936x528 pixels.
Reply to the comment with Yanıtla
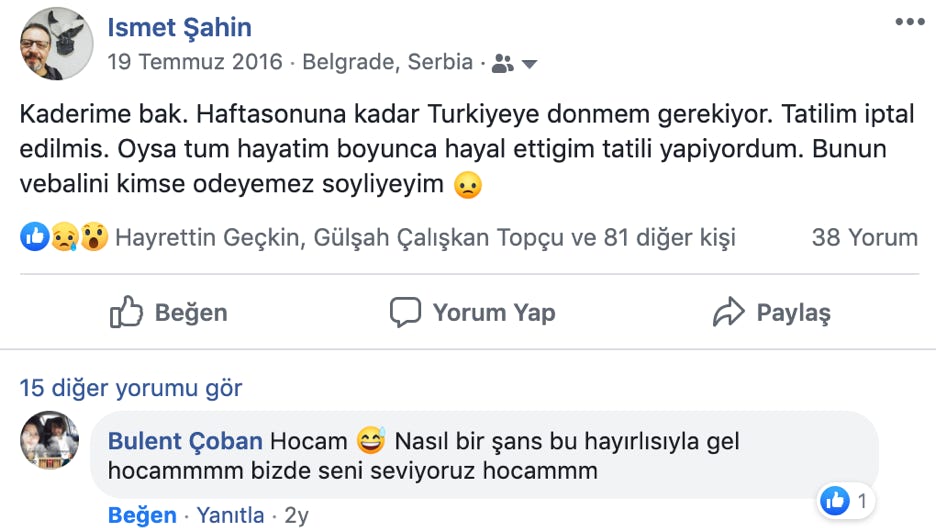coord(230,516)
